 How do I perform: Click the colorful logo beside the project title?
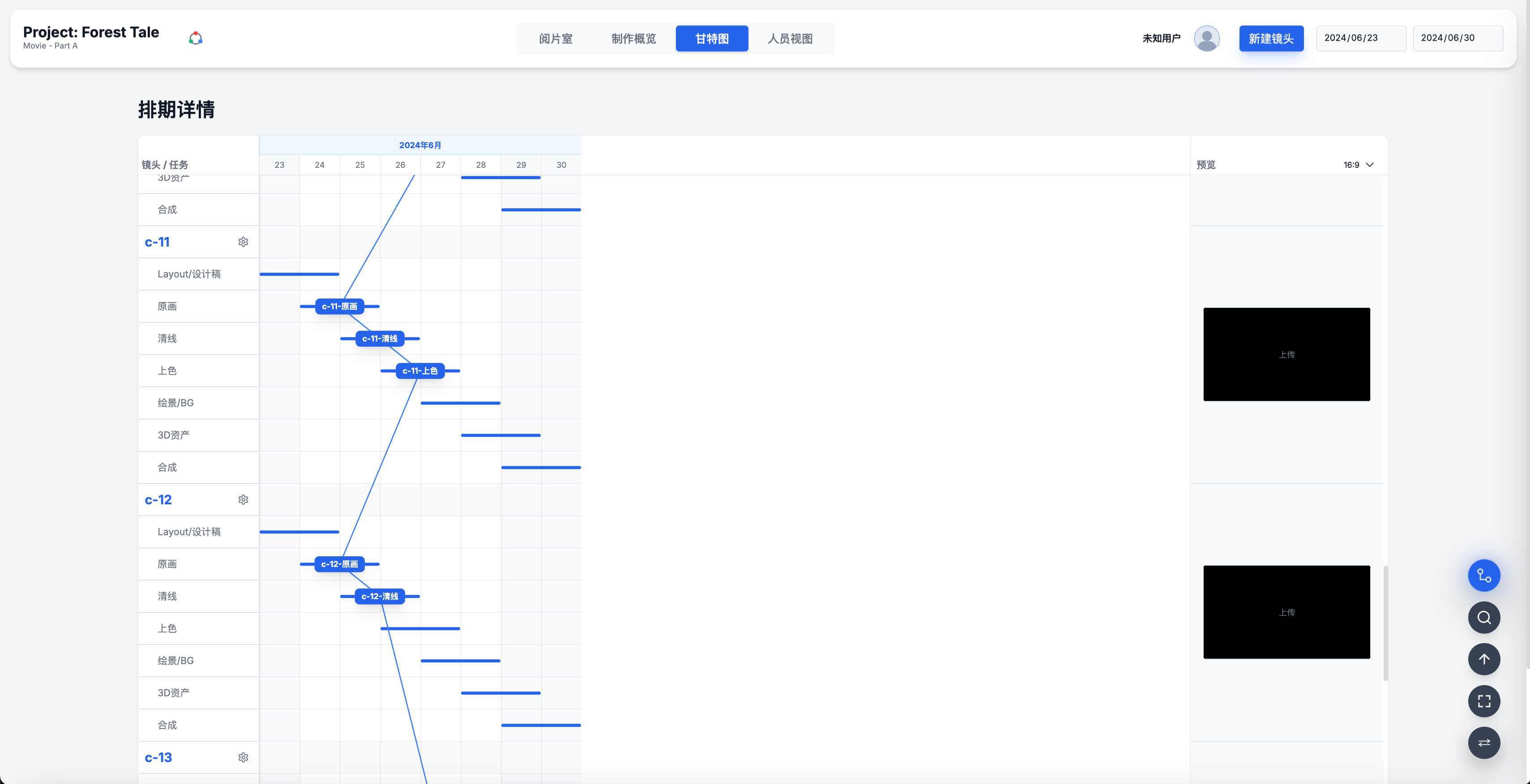pos(196,38)
